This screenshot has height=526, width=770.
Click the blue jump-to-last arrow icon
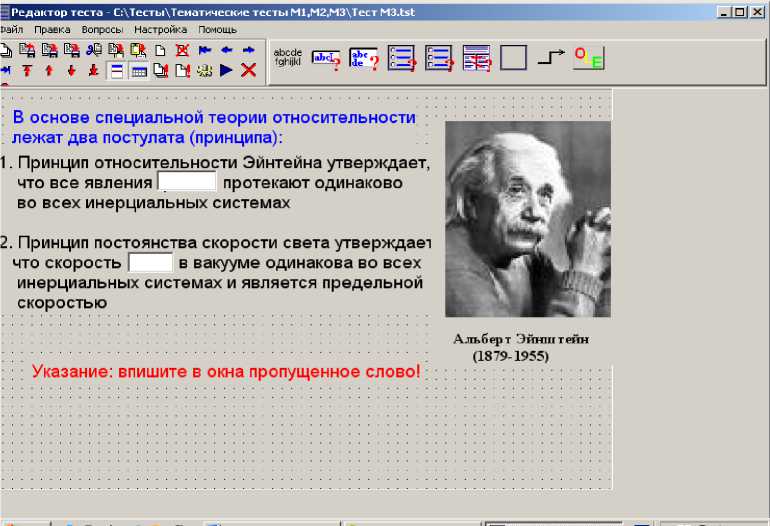(5, 71)
